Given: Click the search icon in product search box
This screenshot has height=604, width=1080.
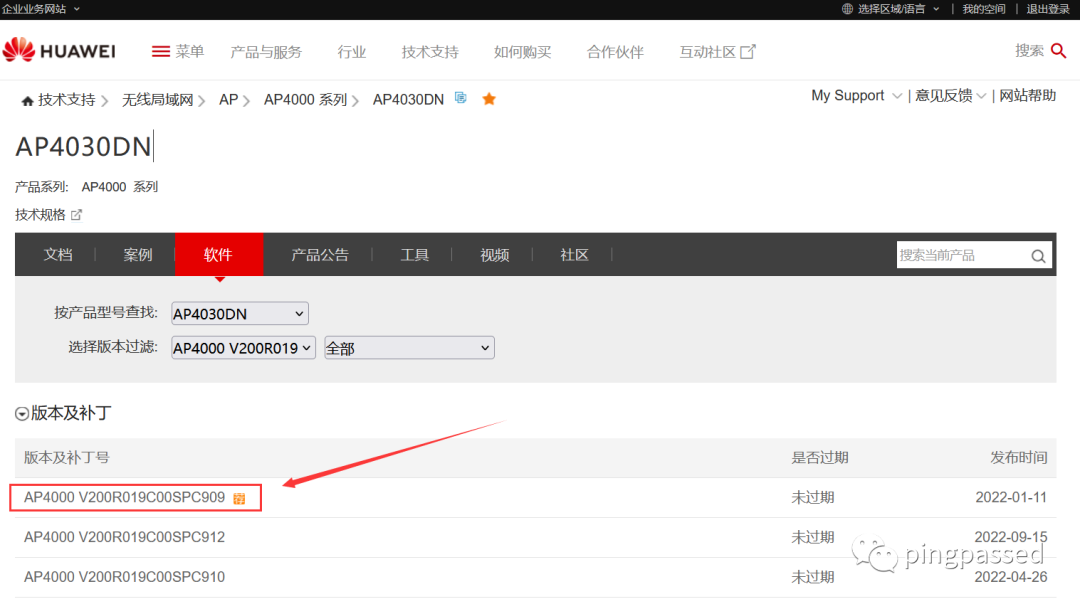Looking at the screenshot, I should pos(1038,256).
